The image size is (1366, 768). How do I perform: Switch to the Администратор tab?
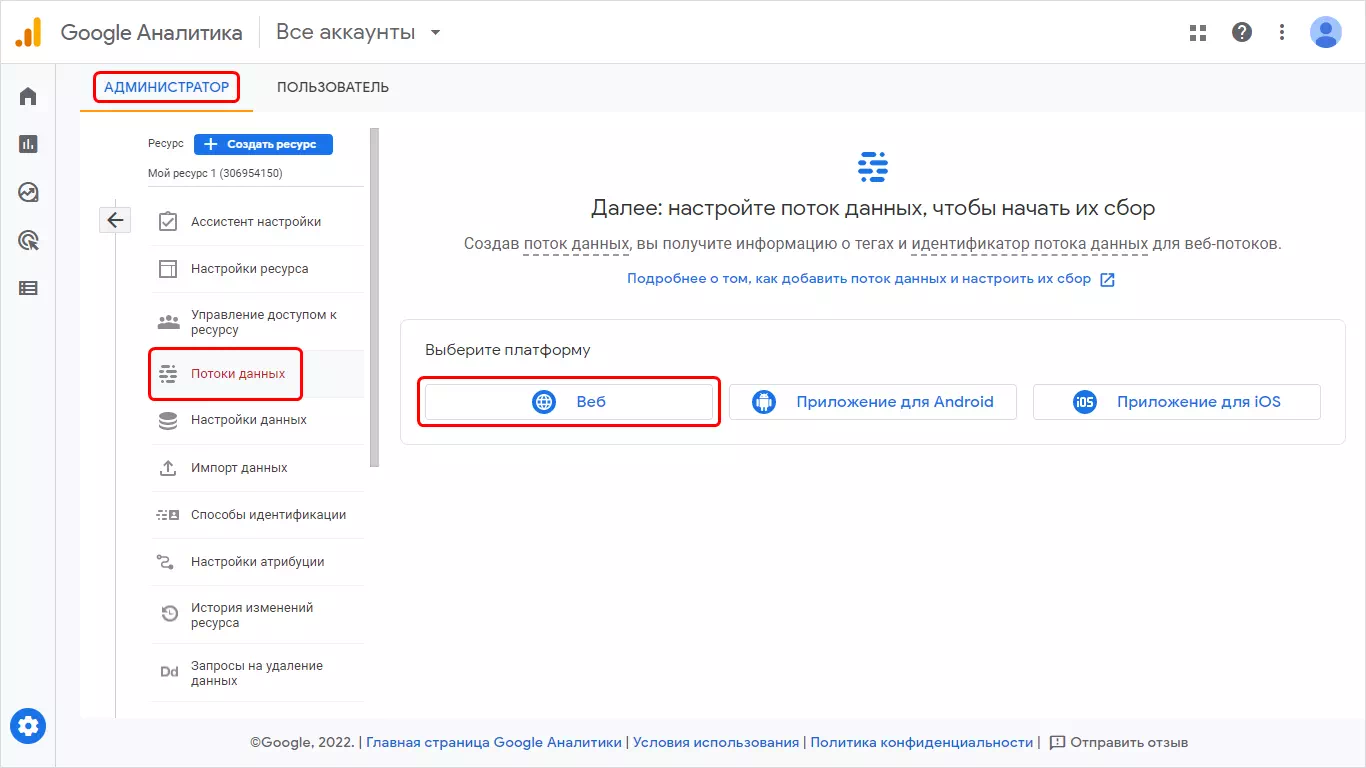(167, 87)
